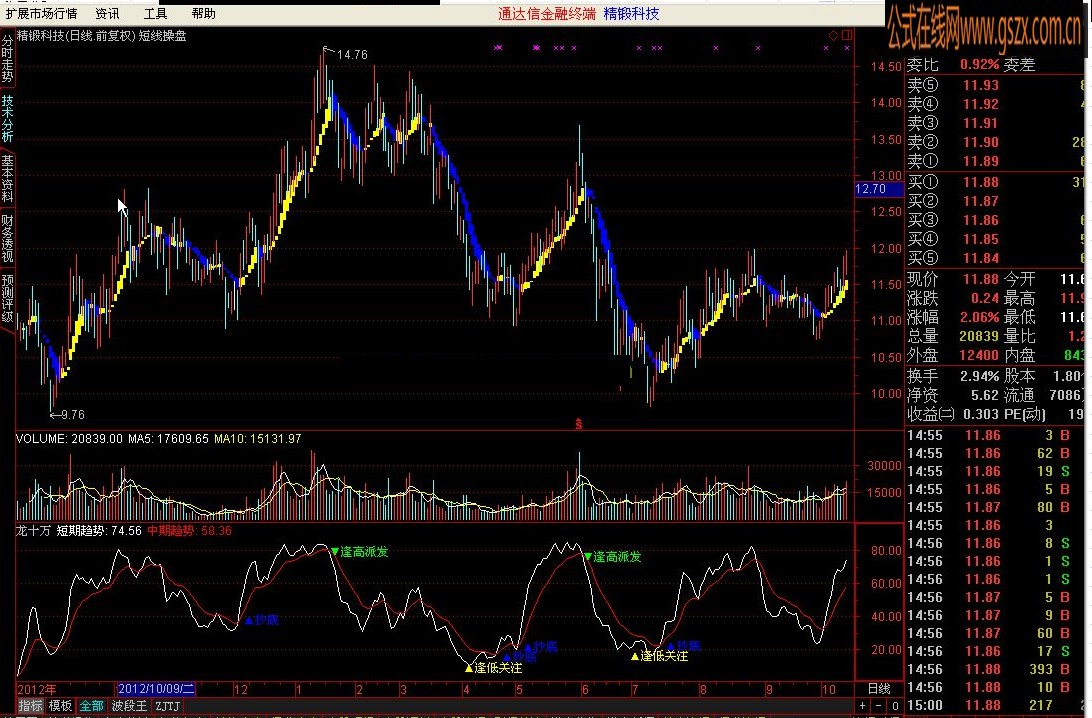Click the plus zoom button beside the tabs

(x=863, y=706)
